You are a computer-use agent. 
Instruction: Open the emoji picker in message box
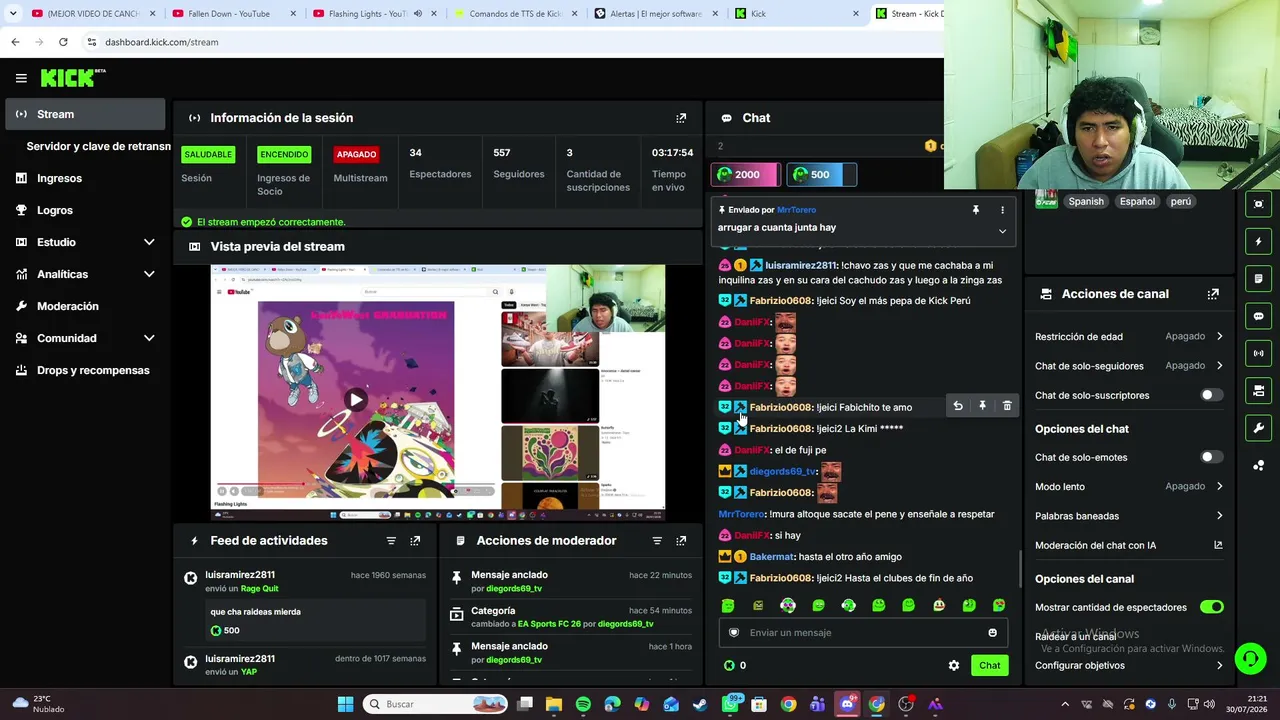tap(992, 632)
